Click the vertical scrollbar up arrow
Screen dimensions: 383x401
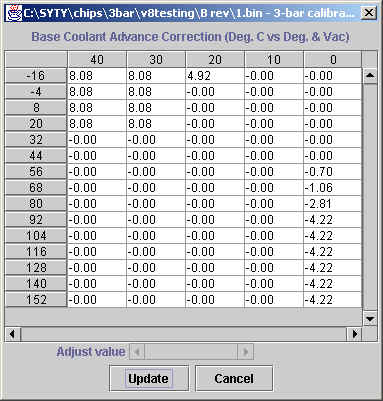click(x=370, y=76)
